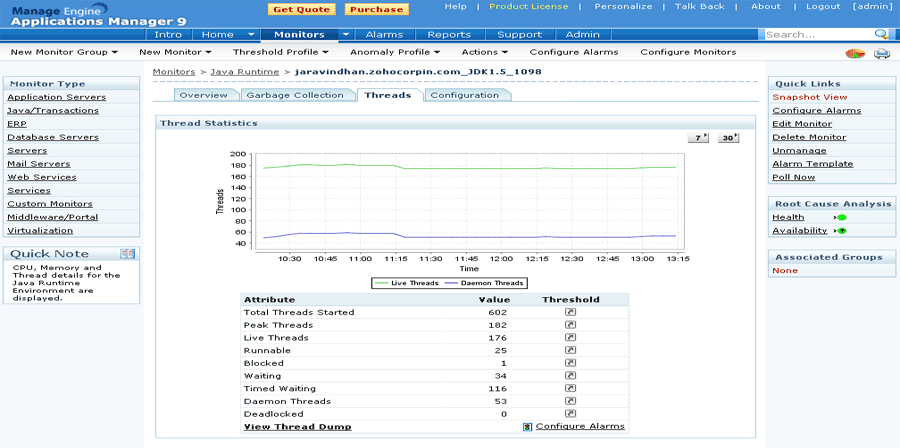Click threshold icon for Total Threads Started
Viewport: 900px width, 448px height.
pyautogui.click(x=570, y=312)
